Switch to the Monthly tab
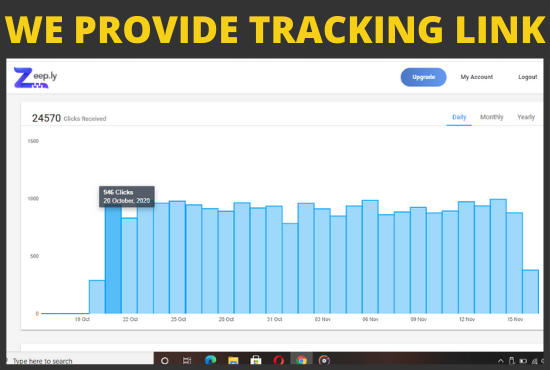The height and width of the screenshot is (370, 550). (x=491, y=117)
